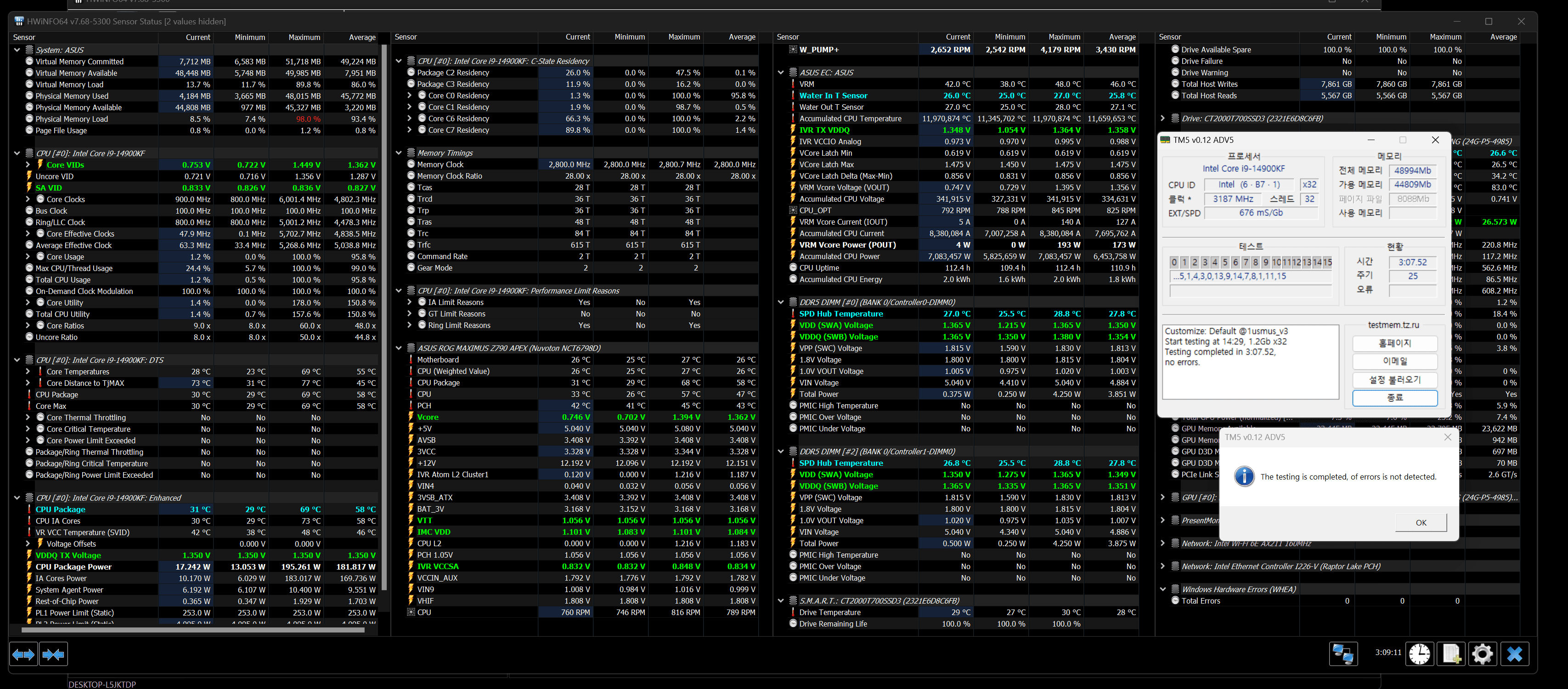1568x689 pixels.
Task: Collapse the Windows Hardware Errors (WHEA) group
Action: (x=1163, y=589)
